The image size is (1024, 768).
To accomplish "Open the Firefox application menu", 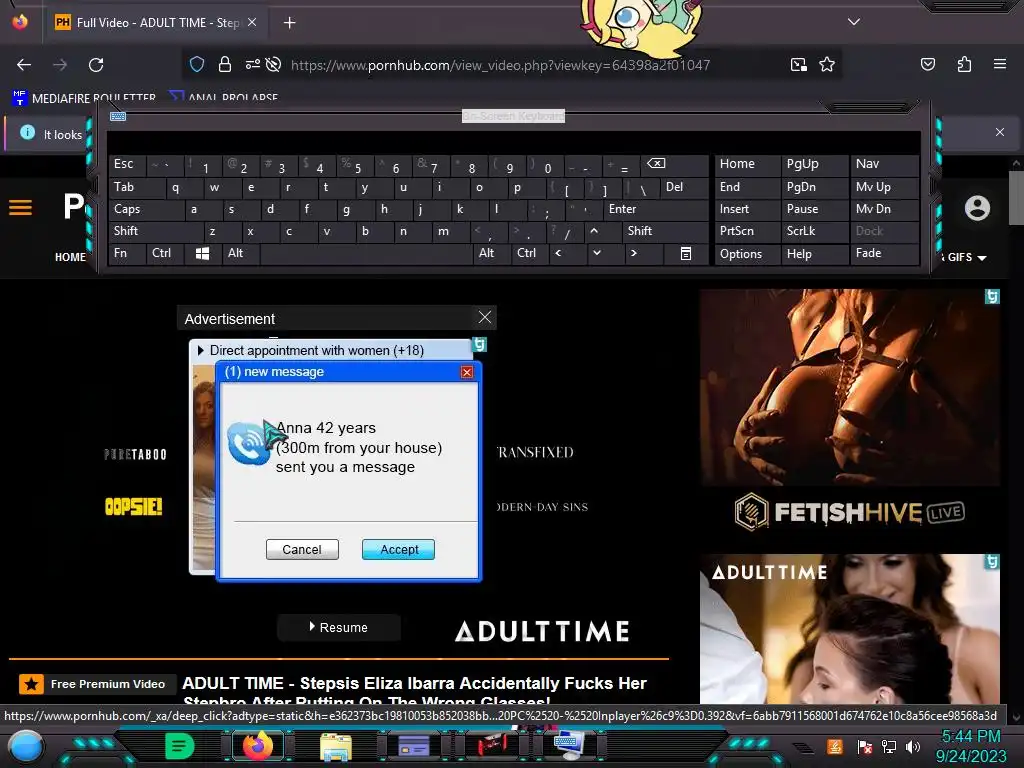I will point(999,64).
